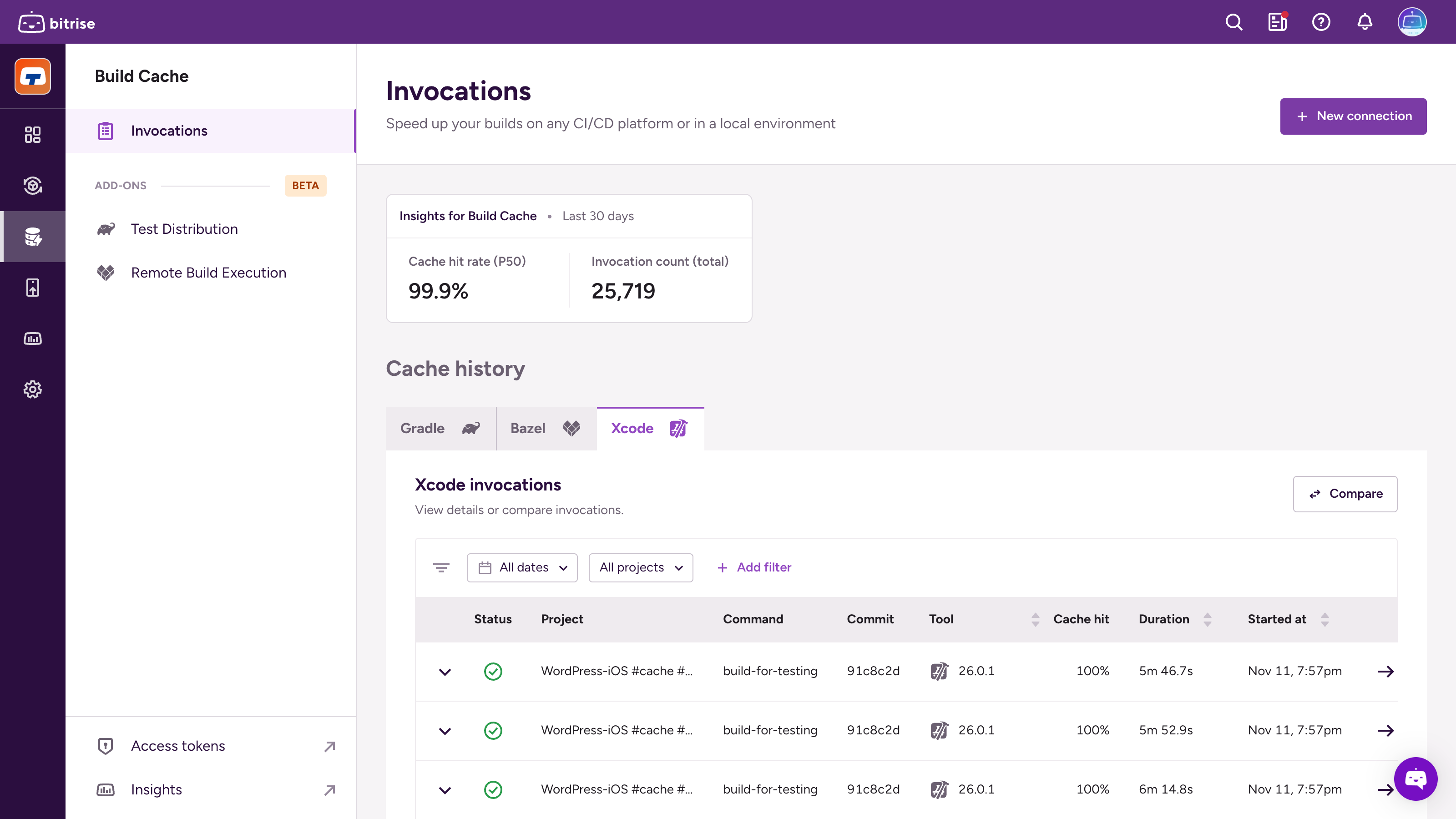
Task: Sort table by Duration column
Action: (x=1207, y=619)
